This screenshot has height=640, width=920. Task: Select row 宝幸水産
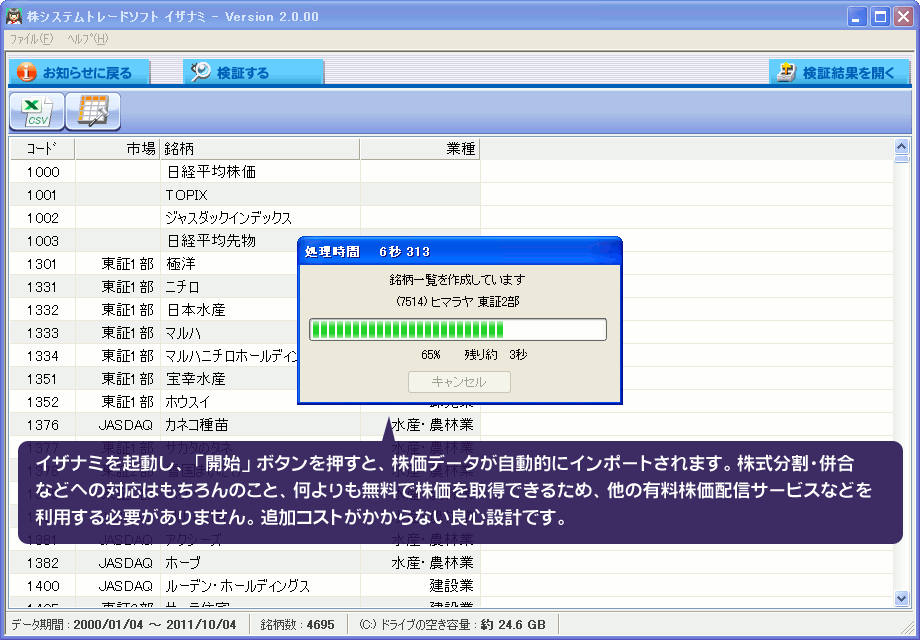point(452,379)
